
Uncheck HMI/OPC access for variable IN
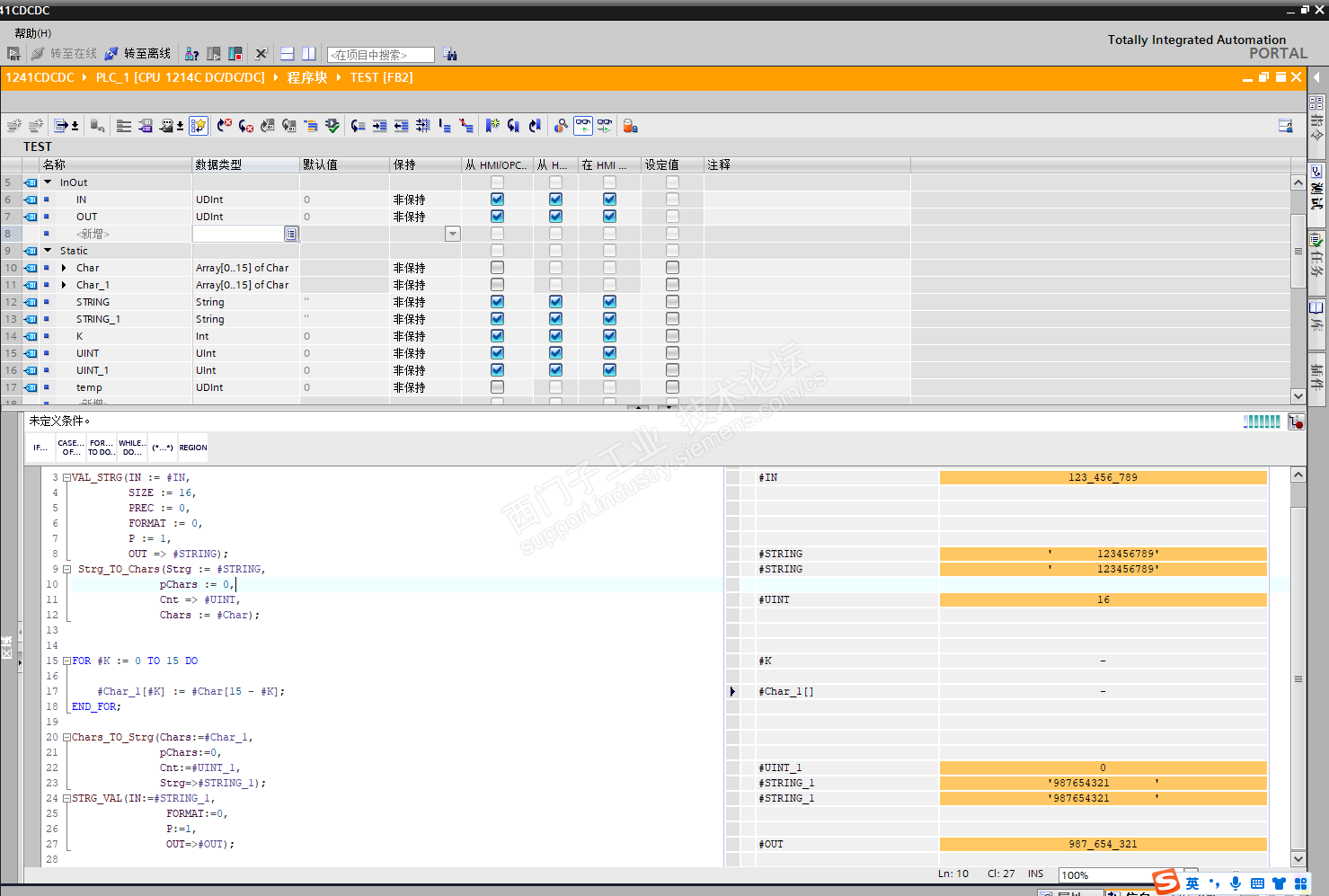497,200
